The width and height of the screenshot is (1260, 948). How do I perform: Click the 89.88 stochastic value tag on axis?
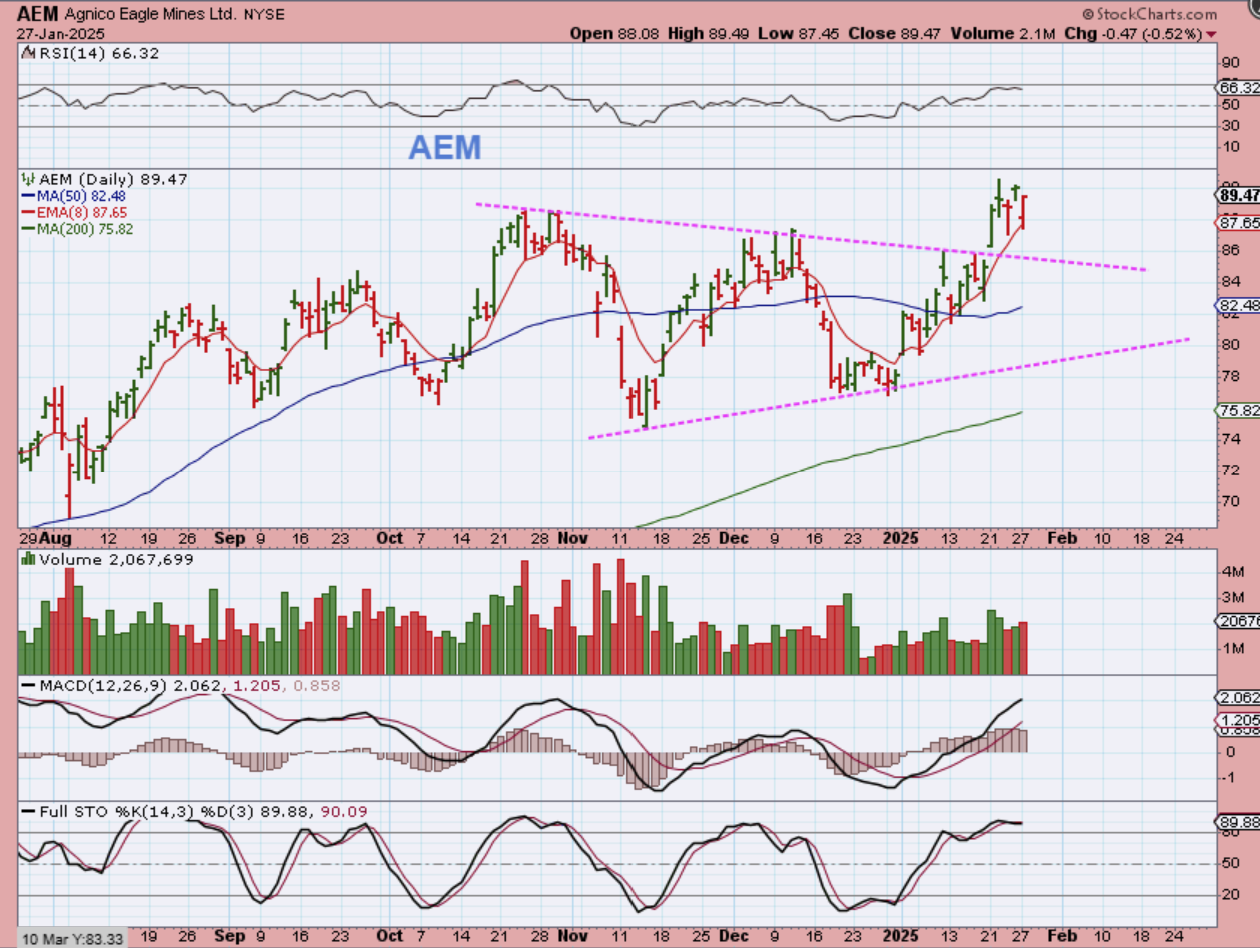(x=1236, y=822)
